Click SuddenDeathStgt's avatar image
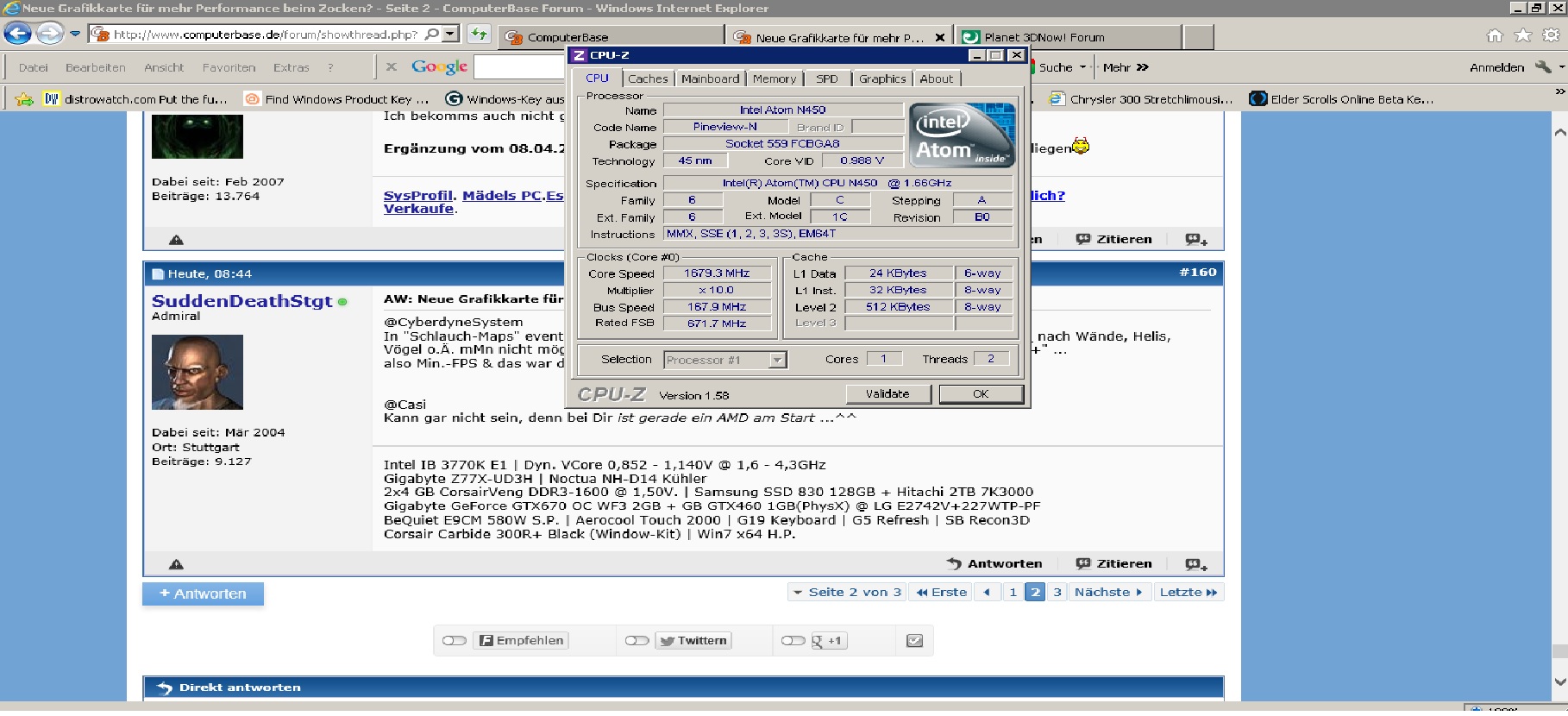The height and width of the screenshot is (716, 1568). point(198,372)
